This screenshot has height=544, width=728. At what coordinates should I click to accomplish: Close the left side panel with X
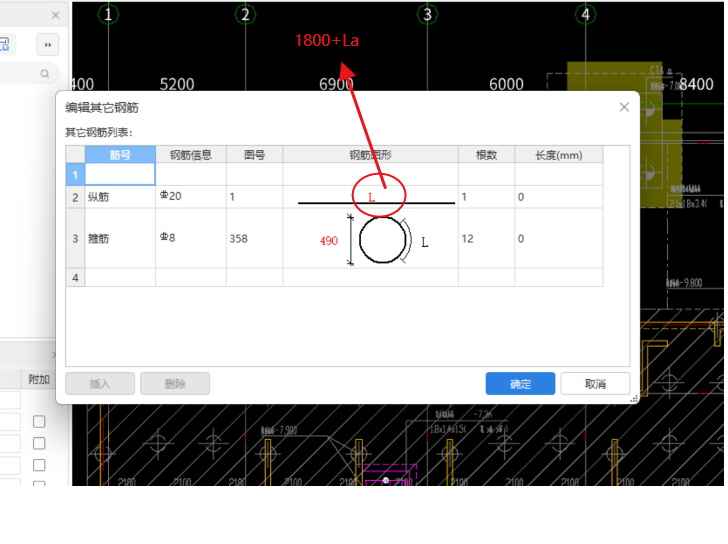tap(56, 15)
